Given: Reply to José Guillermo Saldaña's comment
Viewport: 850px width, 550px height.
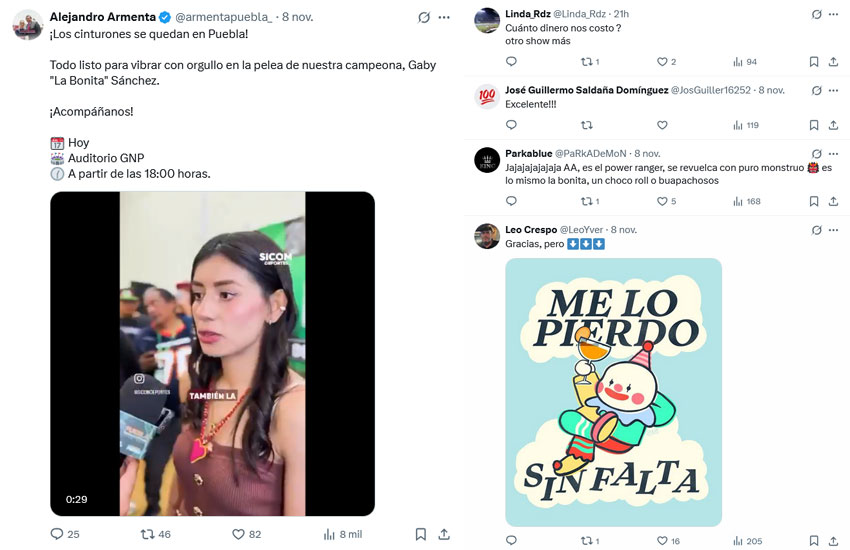Looking at the screenshot, I should (511, 125).
